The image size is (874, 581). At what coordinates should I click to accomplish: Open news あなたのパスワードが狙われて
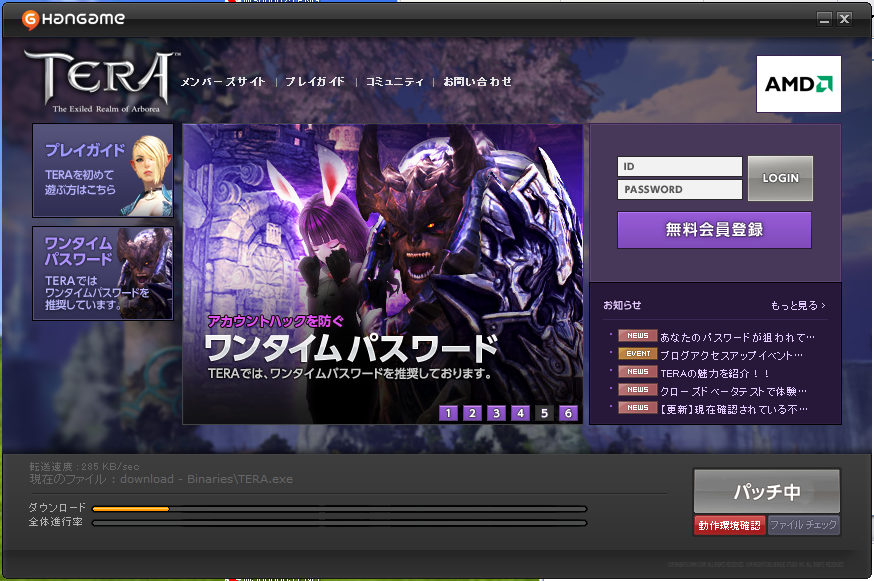point(737,337)
